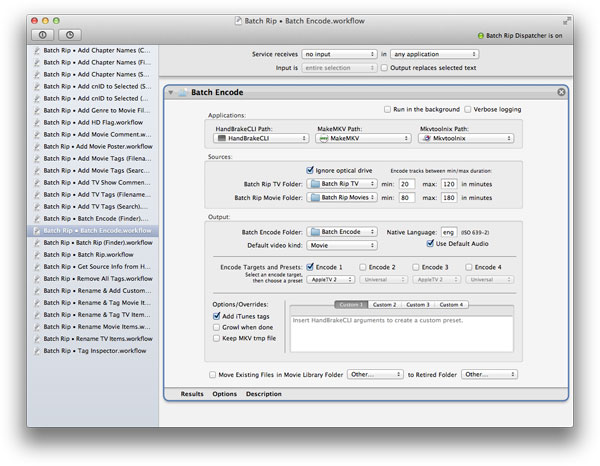Viewport: 600px width, 466px height.
Task: Click the workflow document icon in title bar
Action: 237,20
